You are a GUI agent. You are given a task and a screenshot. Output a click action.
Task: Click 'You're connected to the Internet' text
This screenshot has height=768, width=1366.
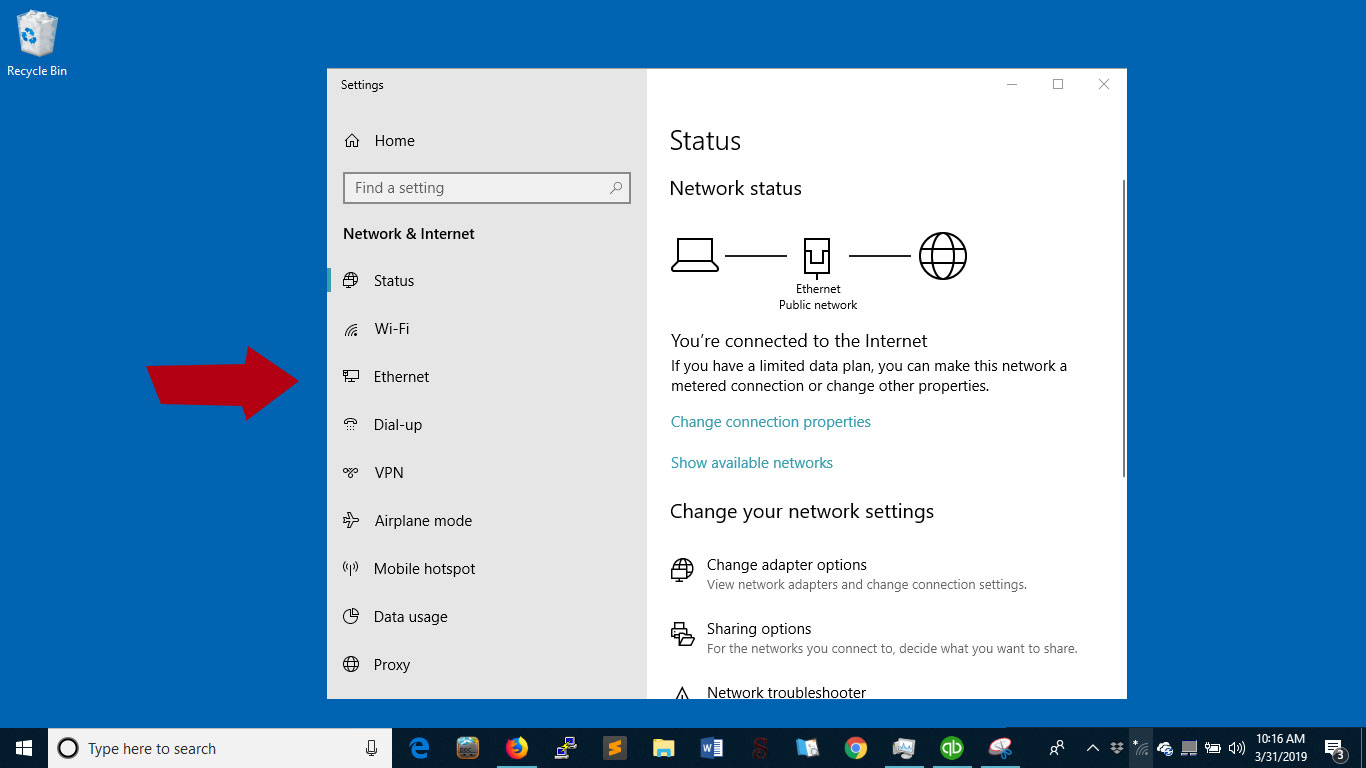tap(799, 341)
